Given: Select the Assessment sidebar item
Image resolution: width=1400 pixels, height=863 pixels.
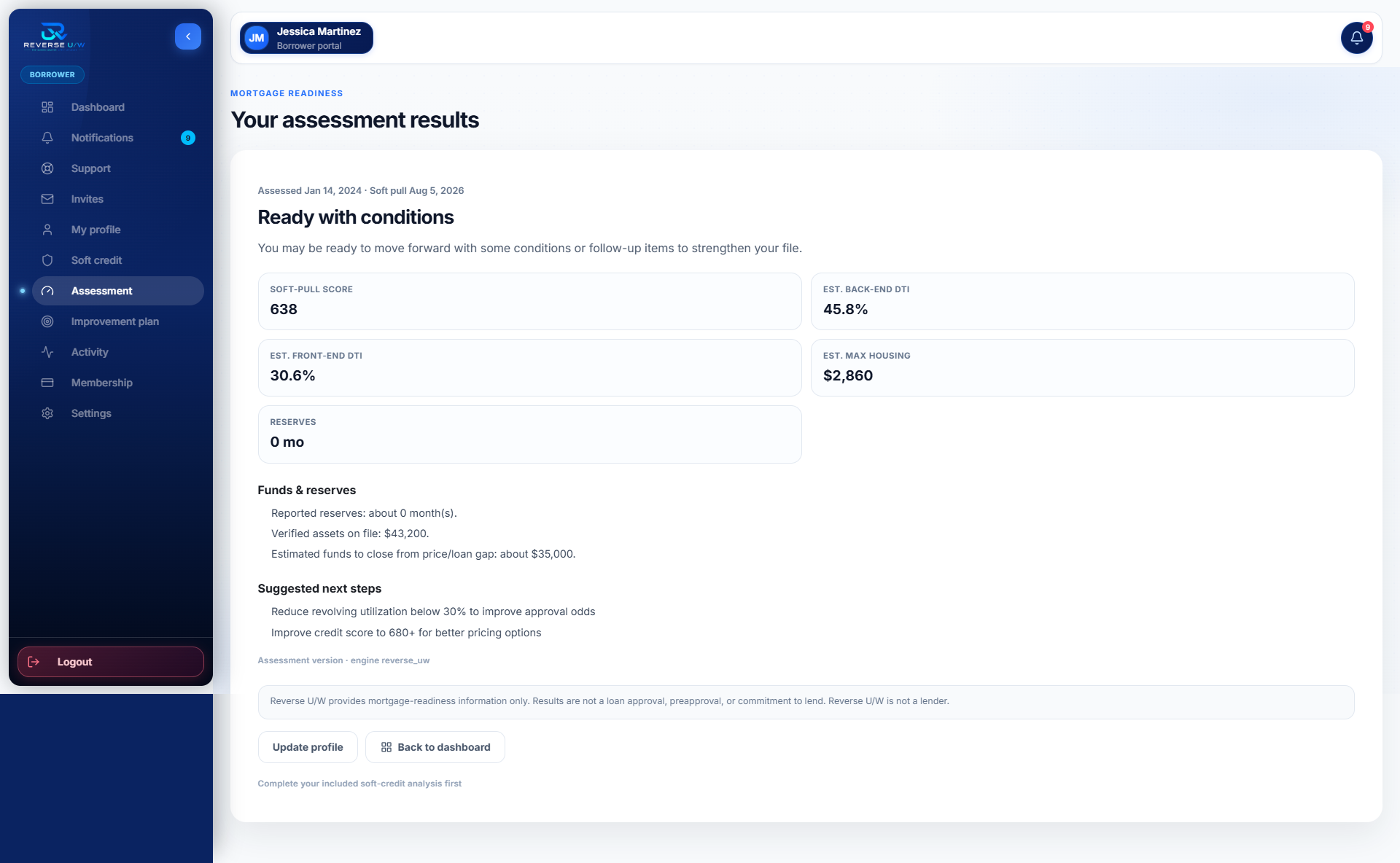Looking at the screenshot, I should (118, 291).
